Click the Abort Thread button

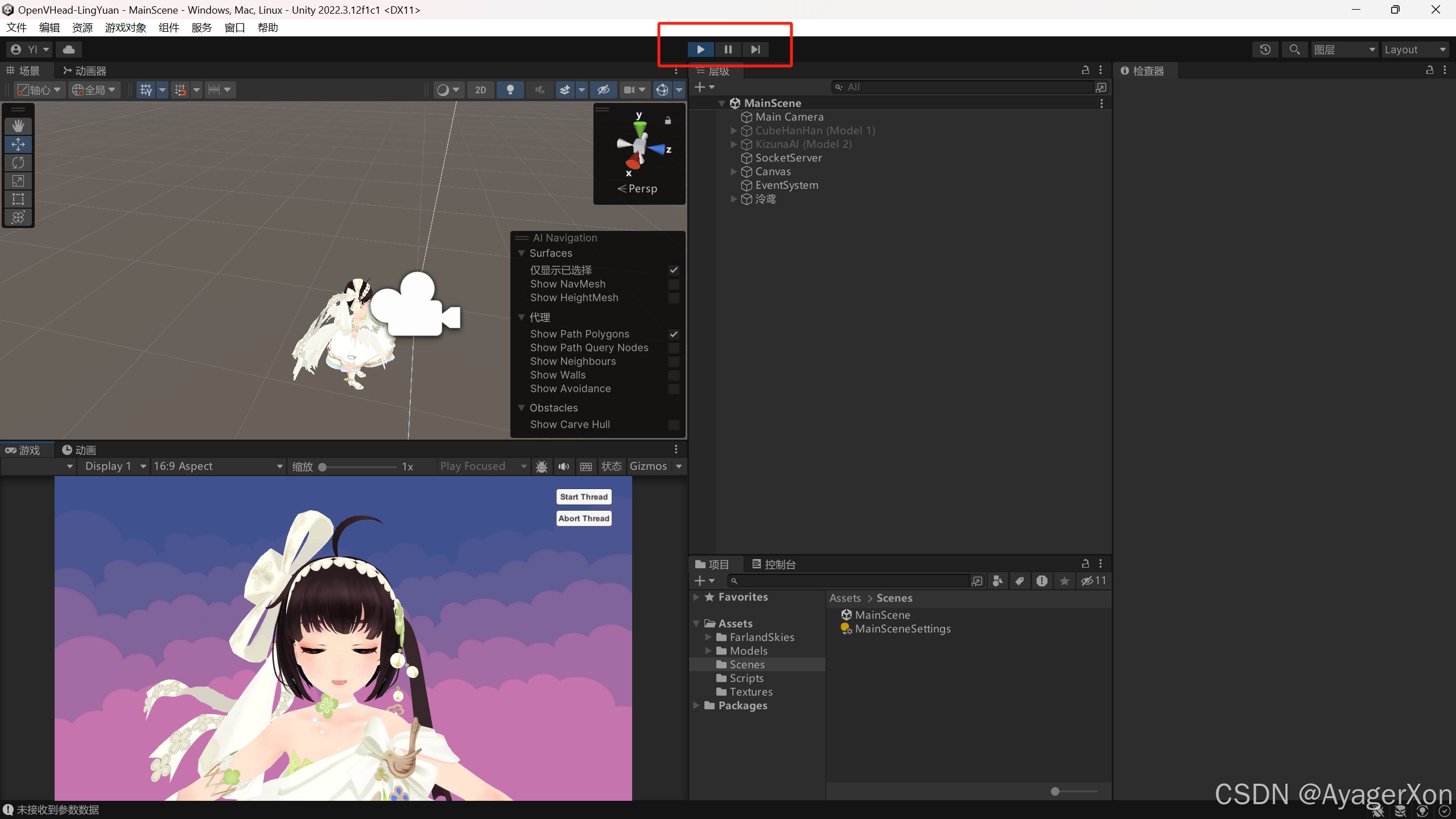click(584, 518)
